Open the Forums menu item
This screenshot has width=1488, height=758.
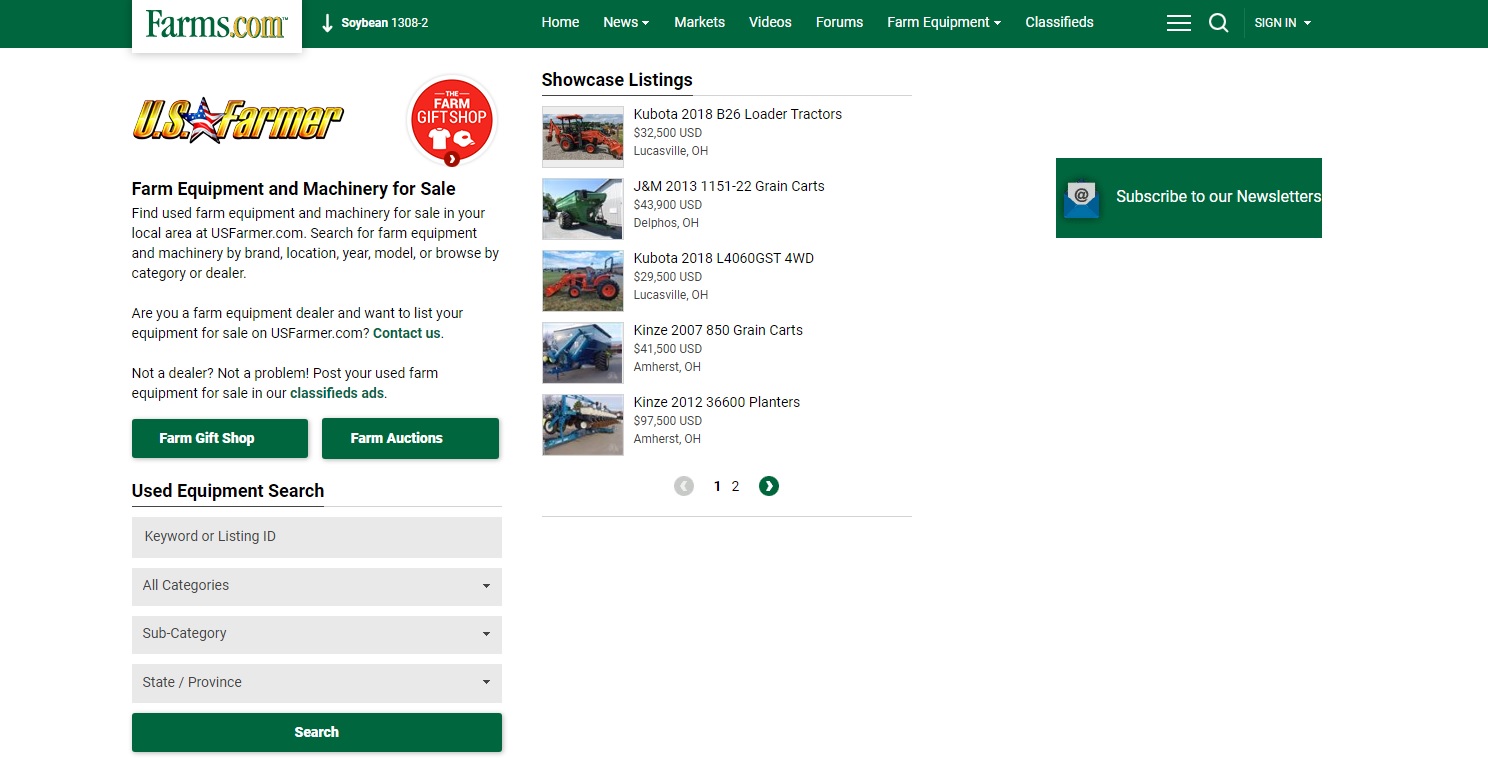tap(839, 22)
